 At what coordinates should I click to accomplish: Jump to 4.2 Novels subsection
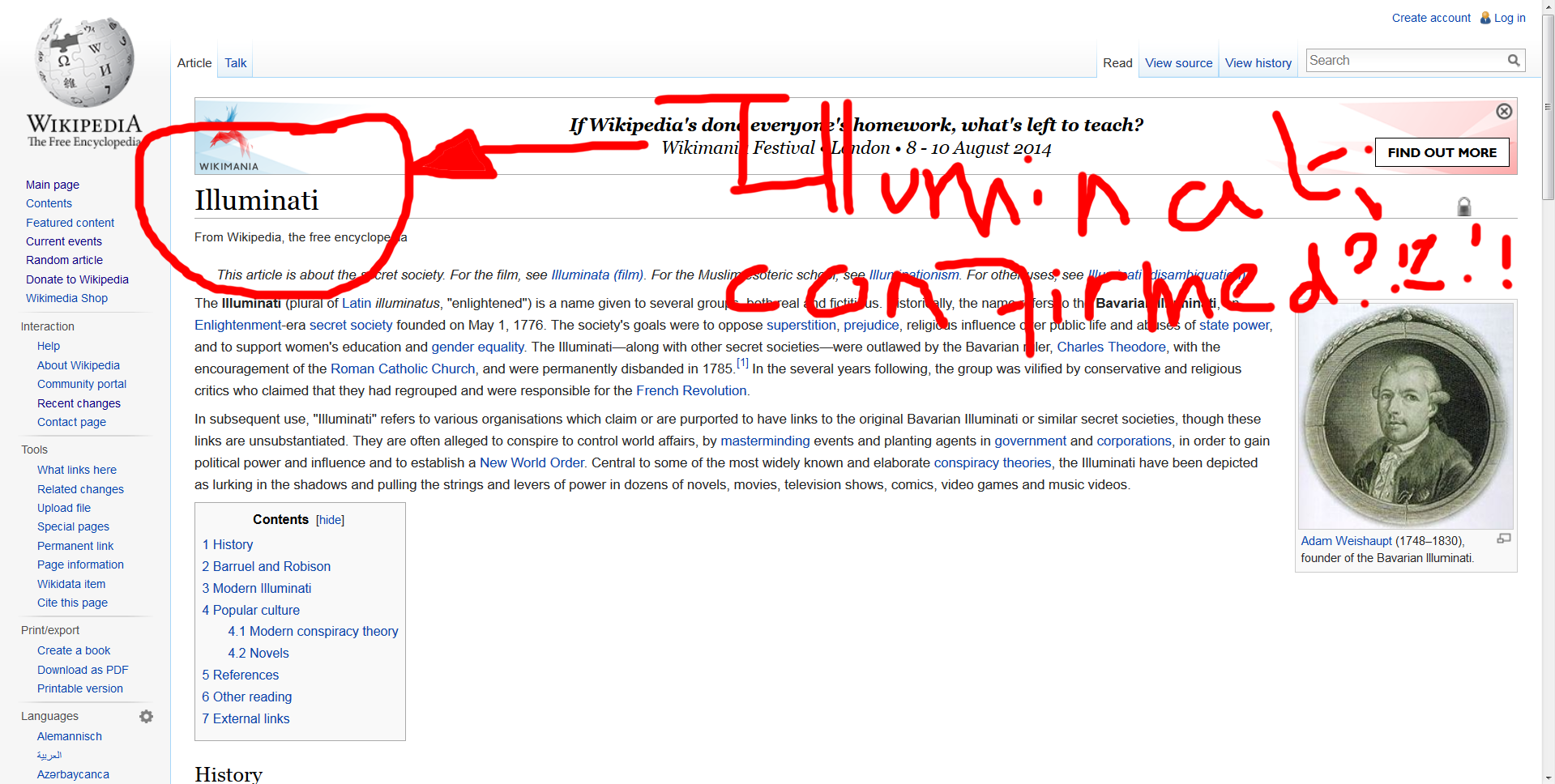coord(258,654)
